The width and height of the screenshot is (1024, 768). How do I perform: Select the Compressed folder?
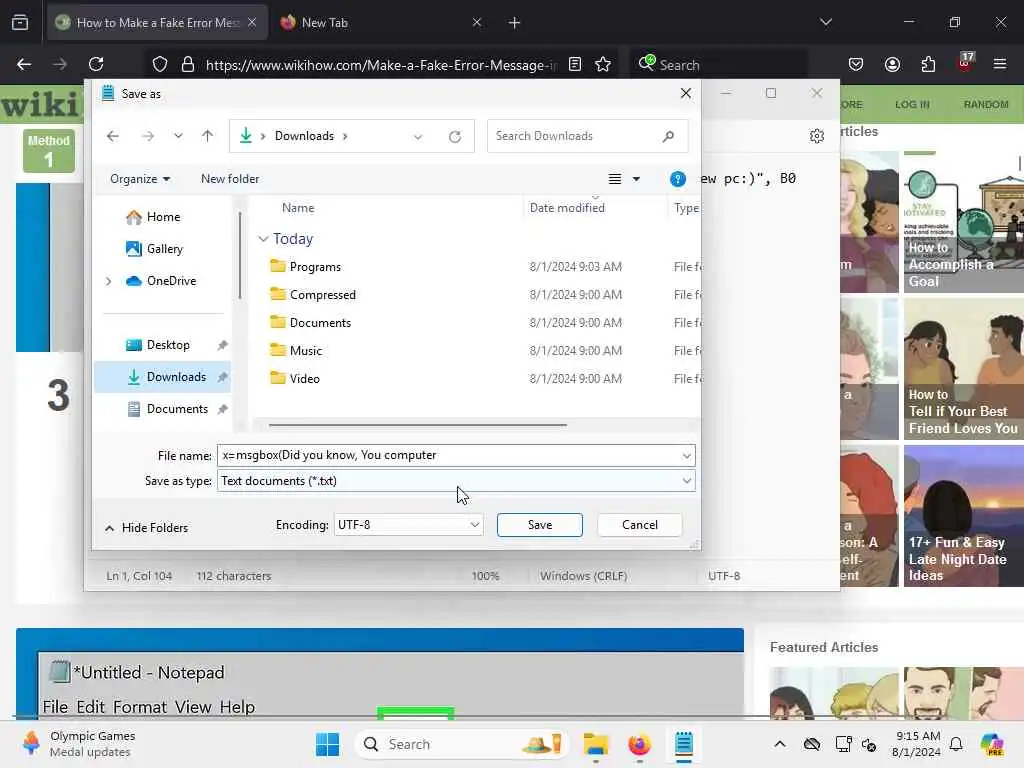click(x=323, y=295)
